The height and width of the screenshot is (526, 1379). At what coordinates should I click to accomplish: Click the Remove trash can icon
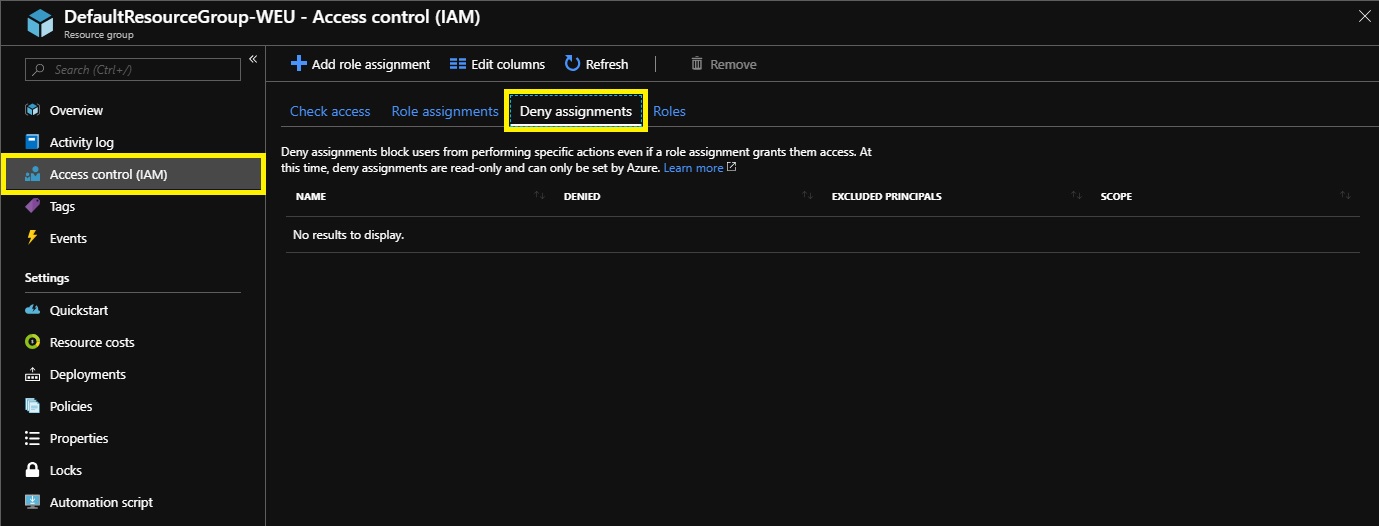tap(697, 64)
